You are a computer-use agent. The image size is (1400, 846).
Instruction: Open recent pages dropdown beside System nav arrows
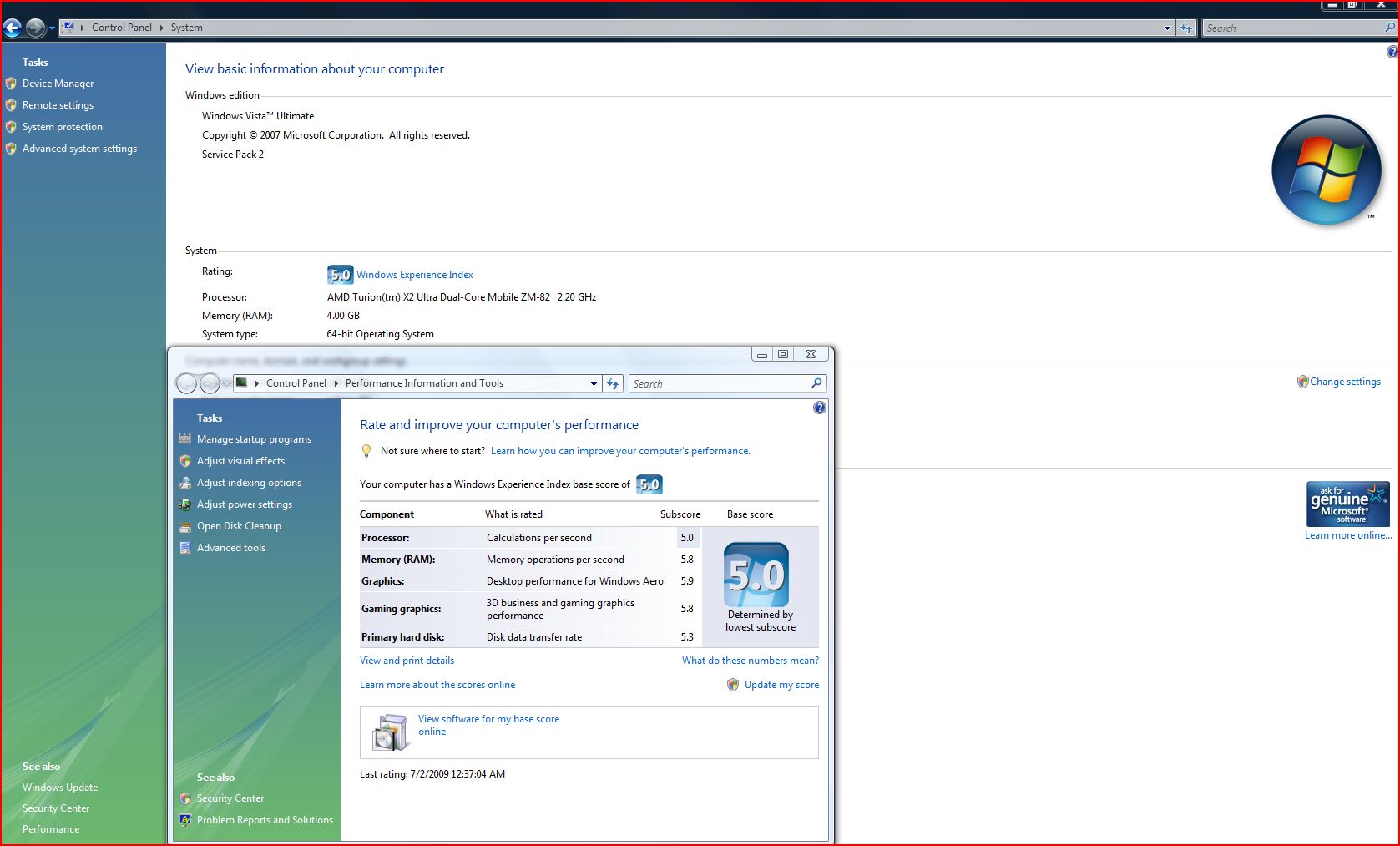coord(52,28)
